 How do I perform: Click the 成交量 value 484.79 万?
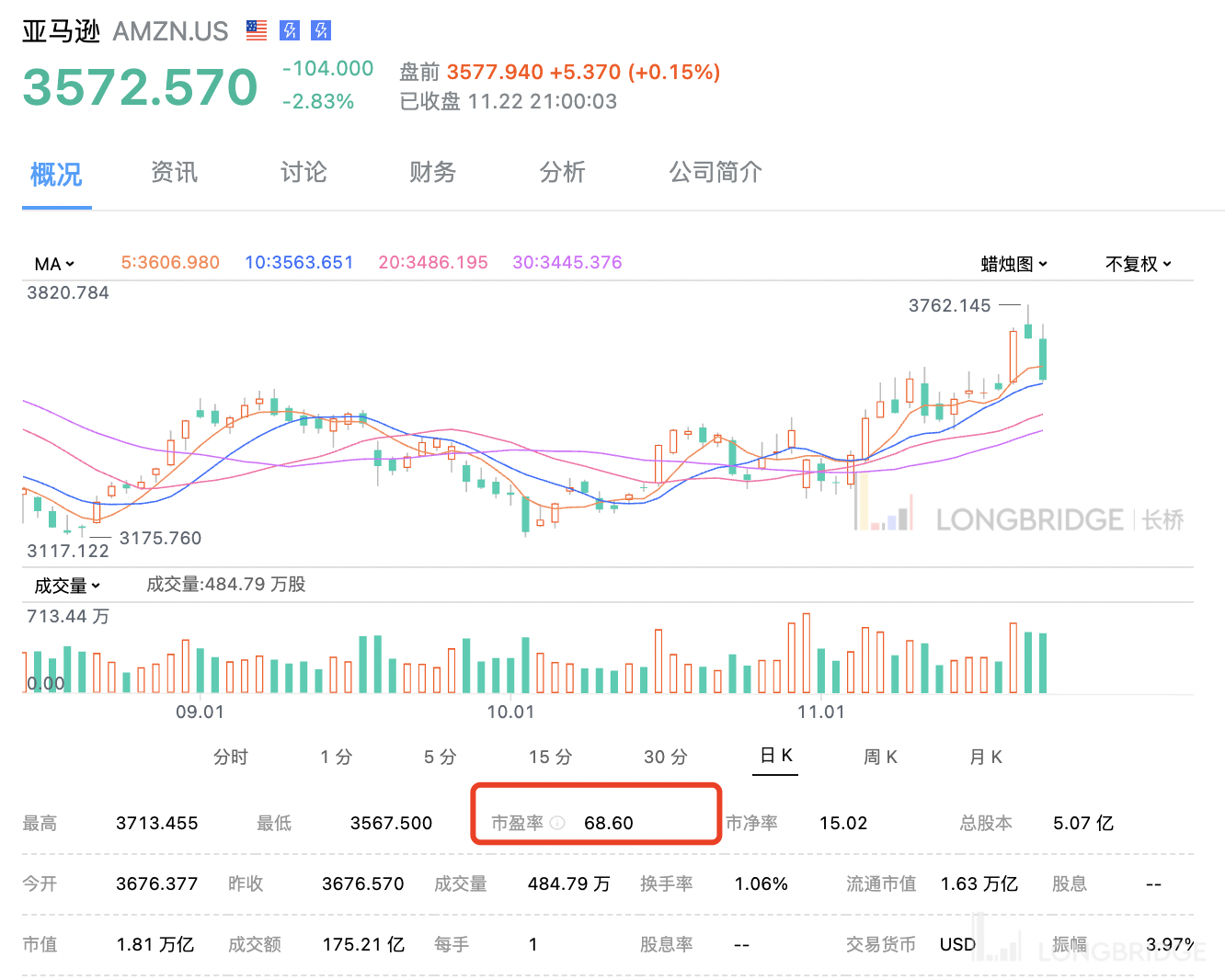click(x=569, y=883)
